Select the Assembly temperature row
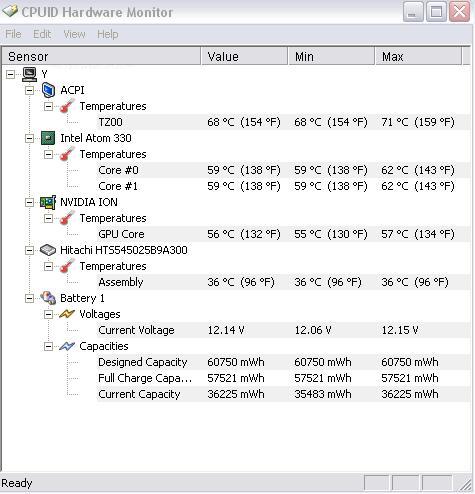Screen dimensions: 475x494 coord(283,282)
